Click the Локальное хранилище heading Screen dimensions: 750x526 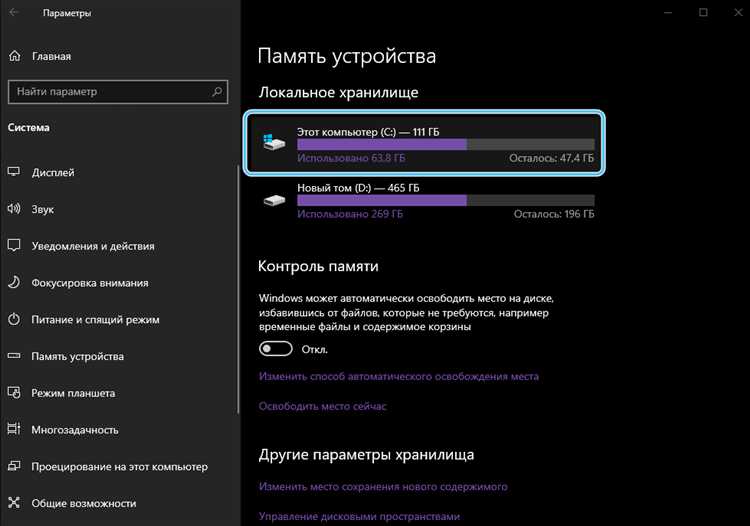(x=339, y=92)
